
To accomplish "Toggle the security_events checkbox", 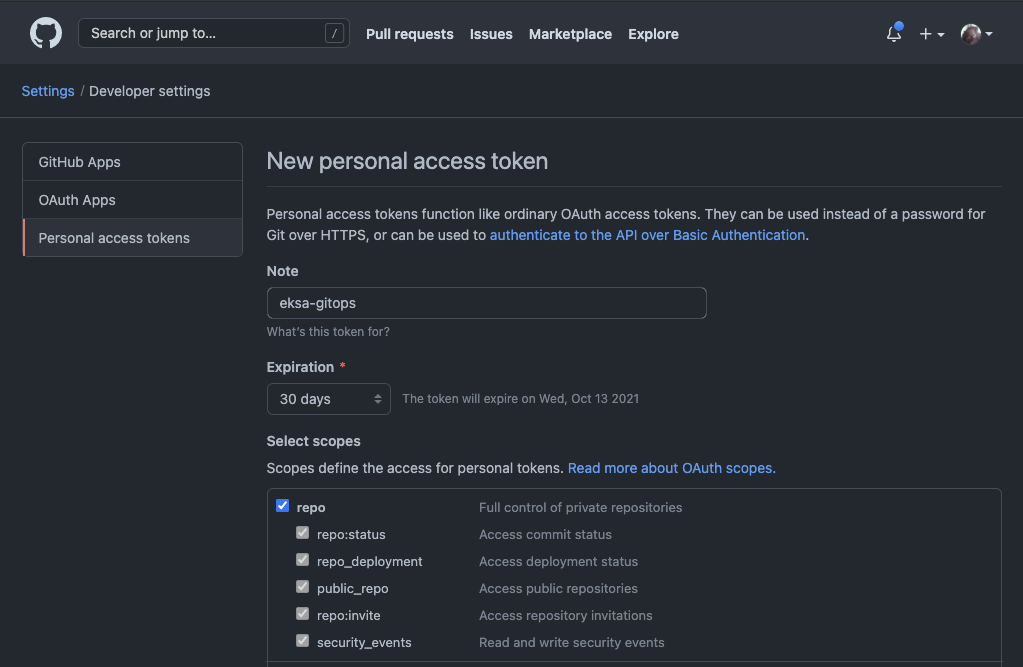I will tap(303, 641).
